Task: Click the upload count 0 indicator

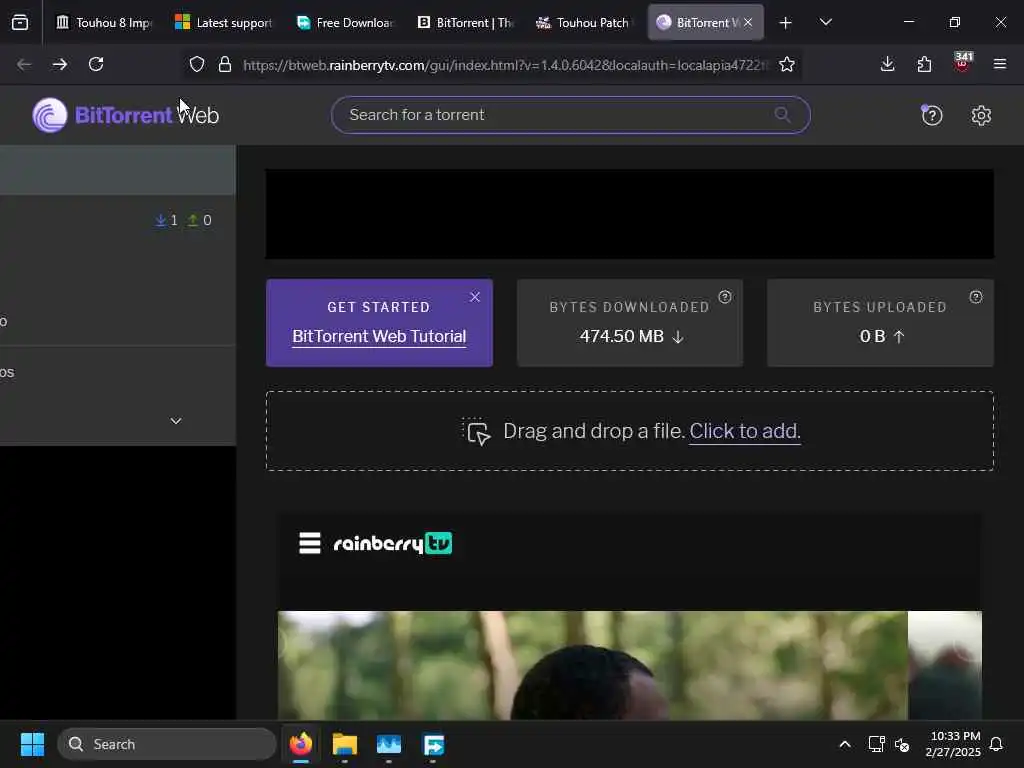Action: click(199, 220)
